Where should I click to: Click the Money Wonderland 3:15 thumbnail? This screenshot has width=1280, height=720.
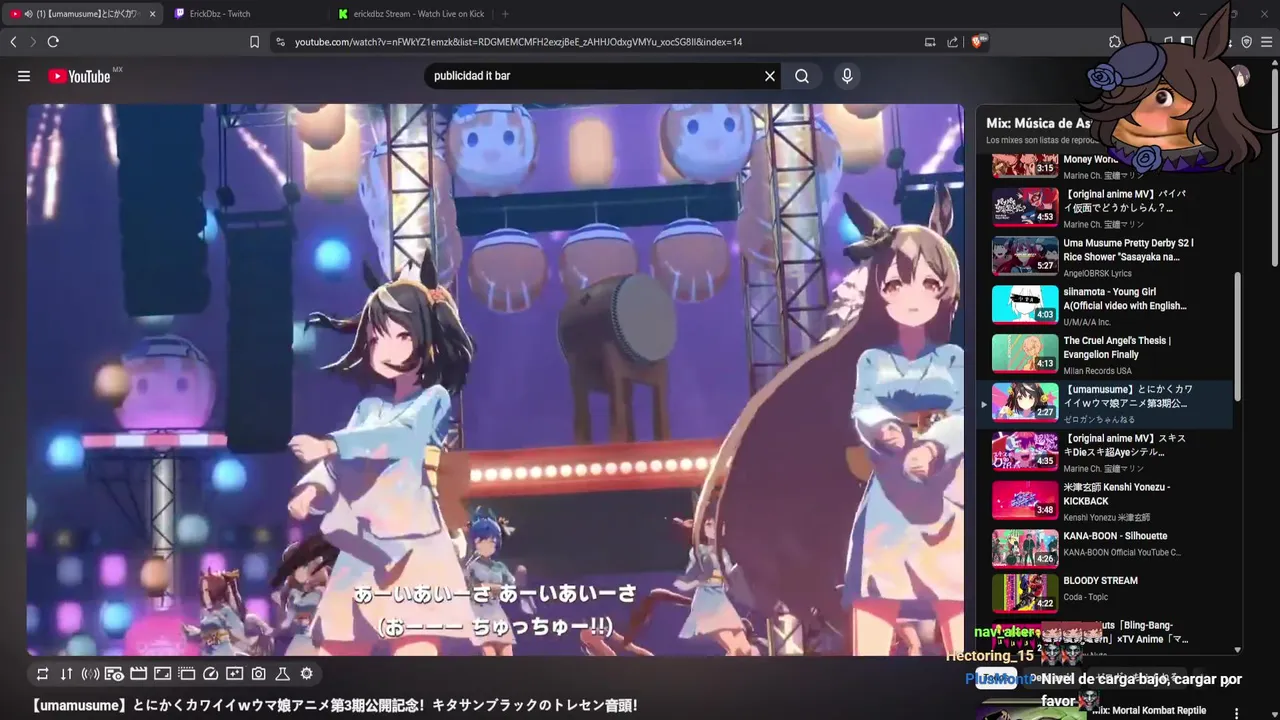1025,164
